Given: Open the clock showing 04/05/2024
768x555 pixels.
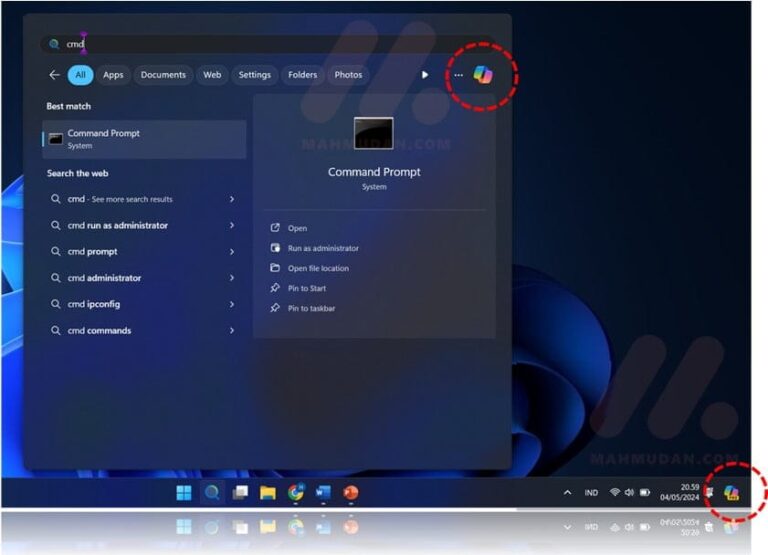Looking at the screenshot, I should (x=679, y=492).
